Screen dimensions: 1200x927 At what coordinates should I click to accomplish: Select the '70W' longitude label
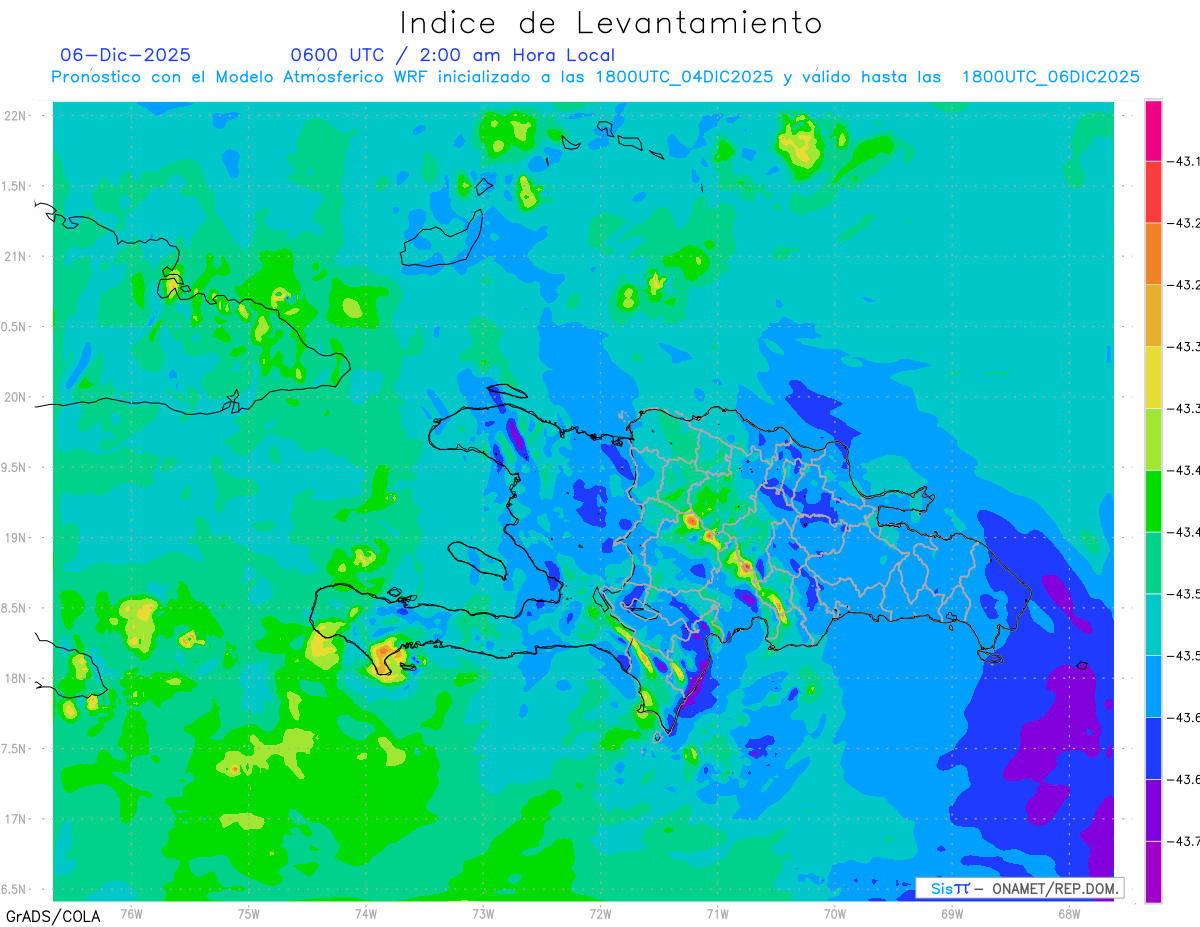835,913
